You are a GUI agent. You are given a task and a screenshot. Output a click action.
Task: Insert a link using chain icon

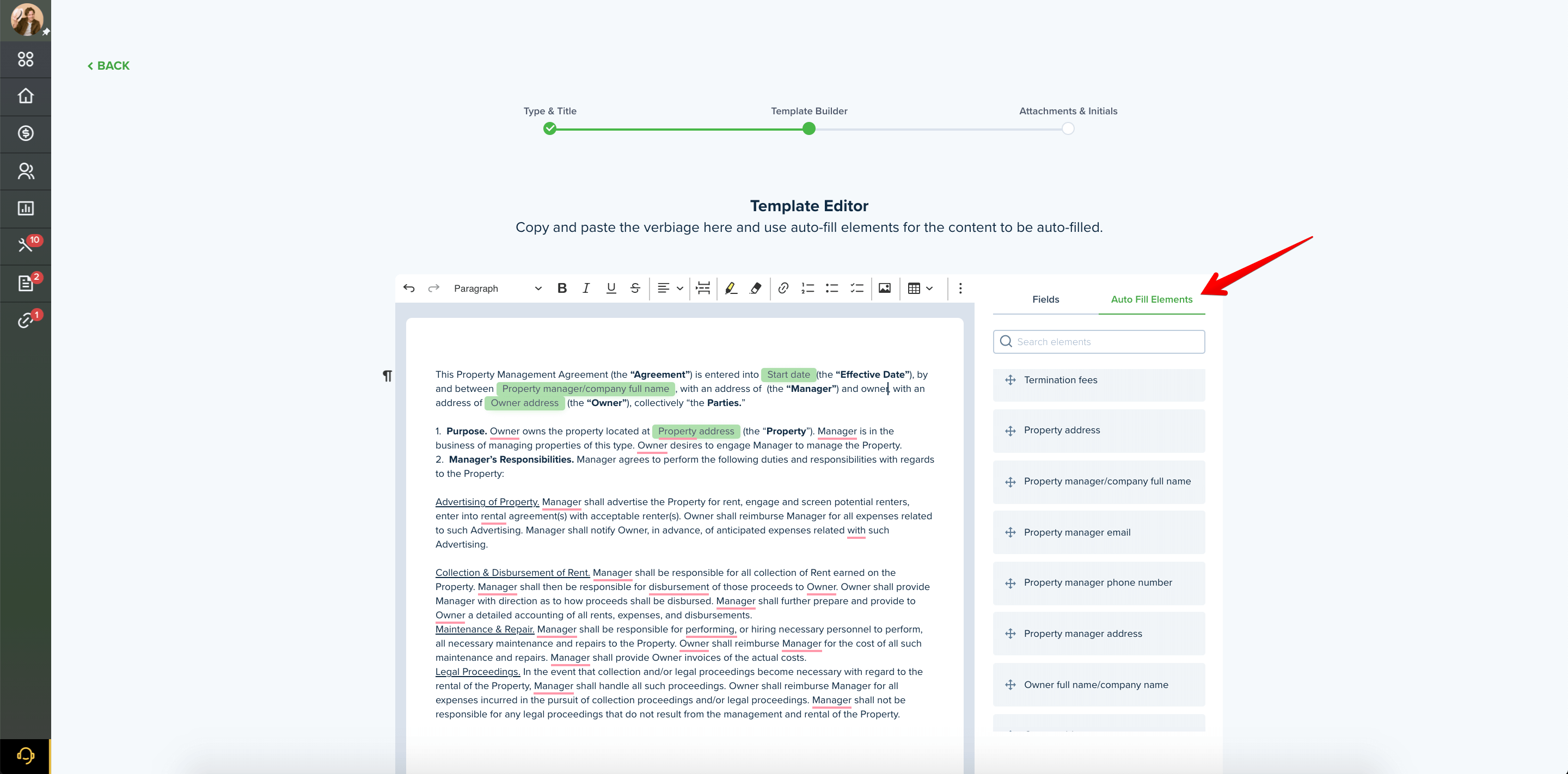pyautogui.click(x=783, y=288)
